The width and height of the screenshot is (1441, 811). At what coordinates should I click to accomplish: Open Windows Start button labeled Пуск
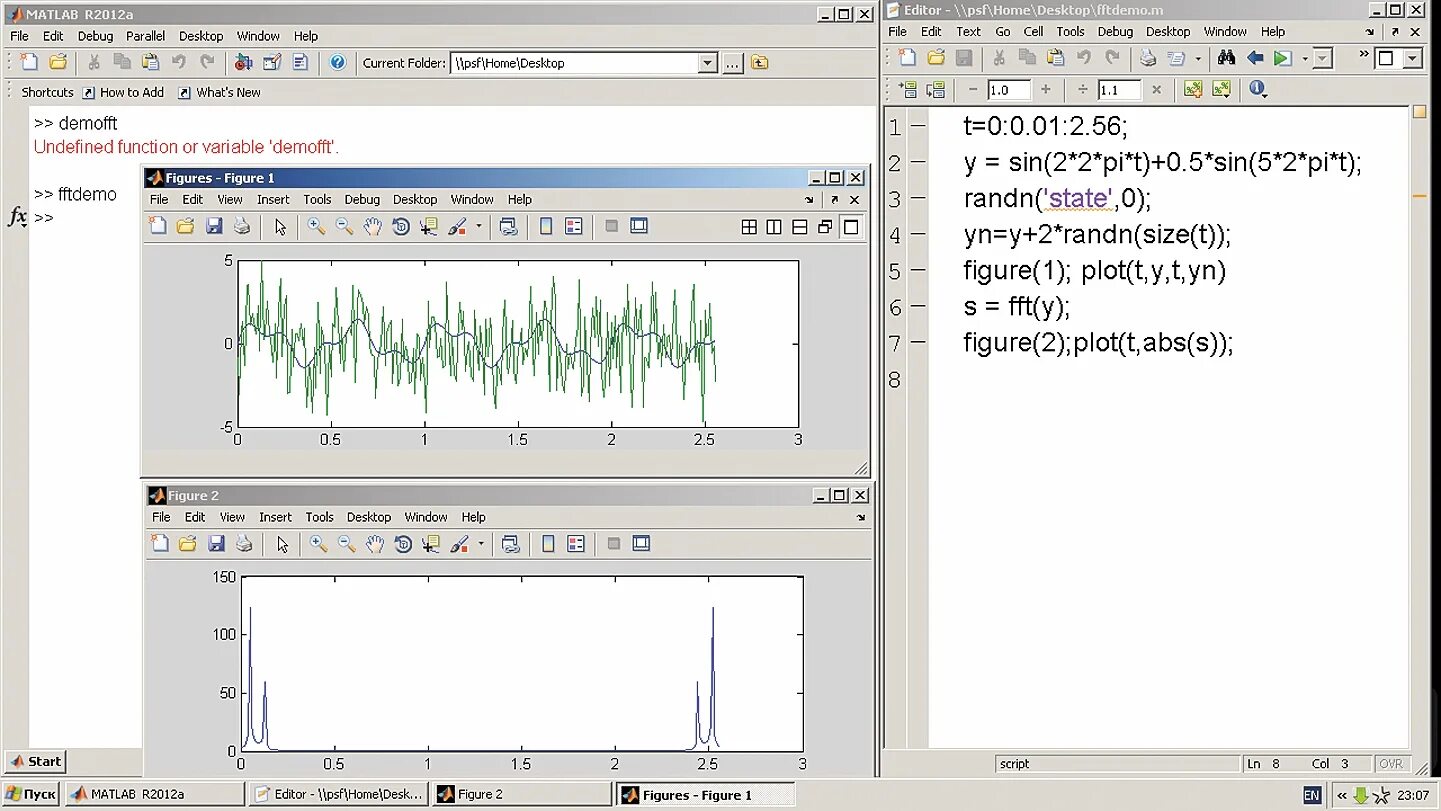[x=31, y=795]
